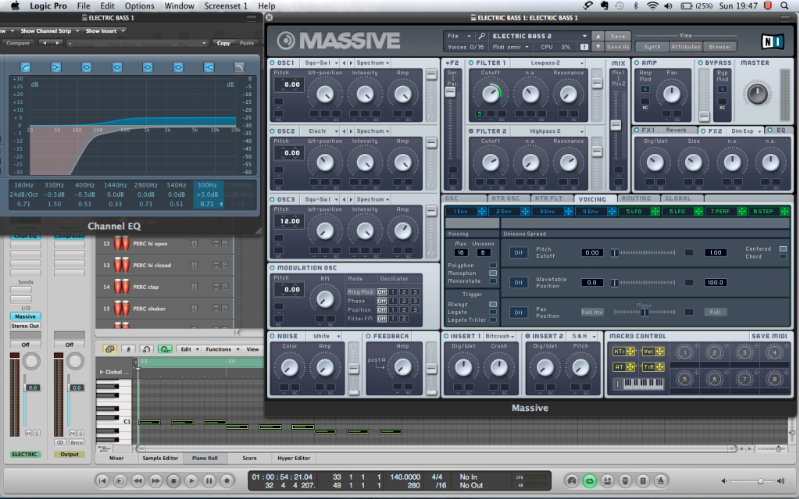Viewport: 799px width, 499px height.
Task: Click the Browser view button in Massive
Action: 720,46
